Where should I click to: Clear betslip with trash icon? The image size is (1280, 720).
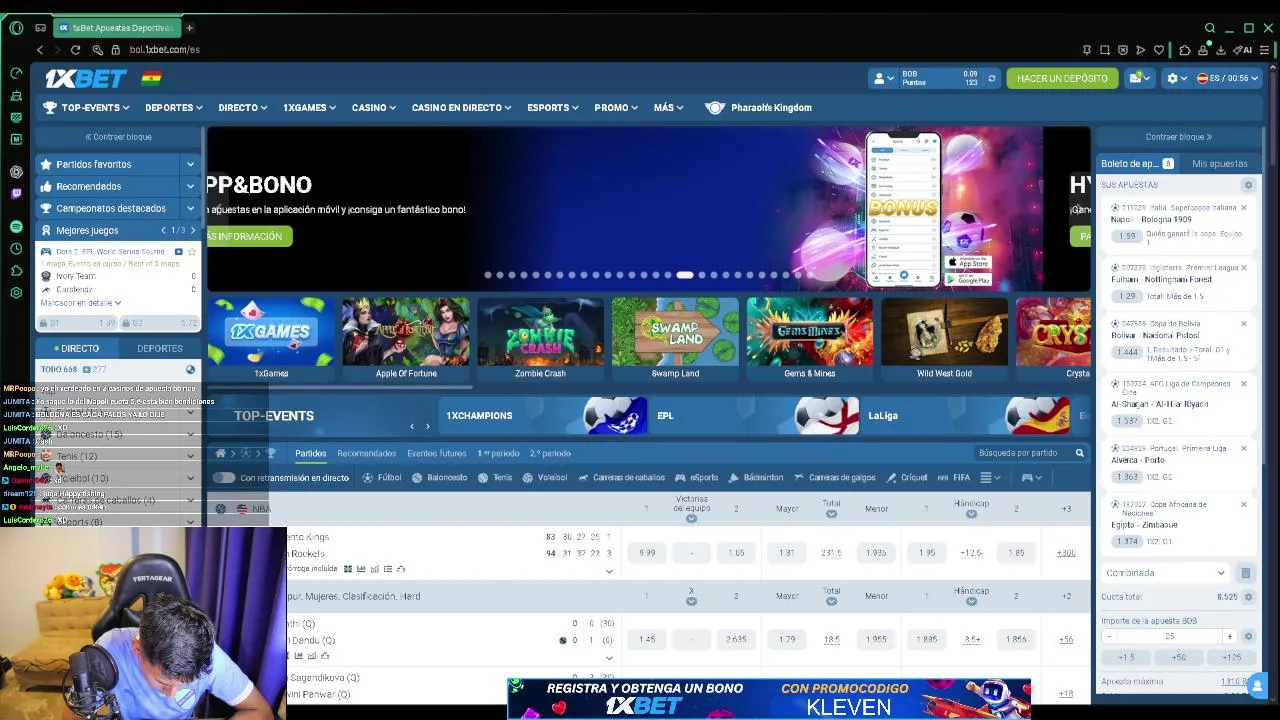[1245, 573]
